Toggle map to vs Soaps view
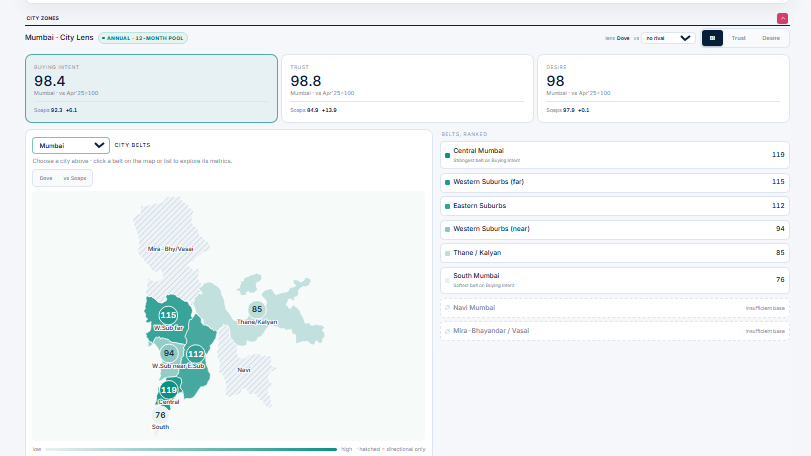The height and width of the screenshot is (456, 811). [x=75, y=178]
